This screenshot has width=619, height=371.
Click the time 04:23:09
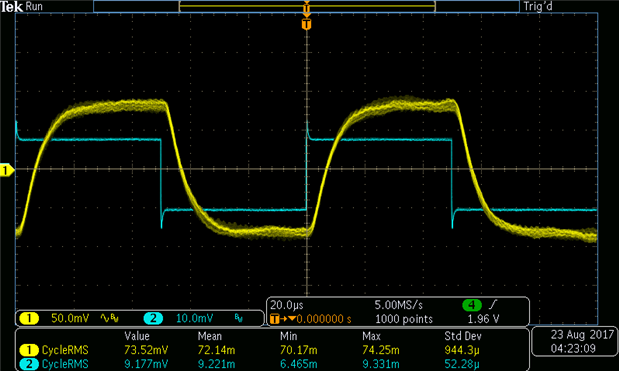tap(573, 349)
